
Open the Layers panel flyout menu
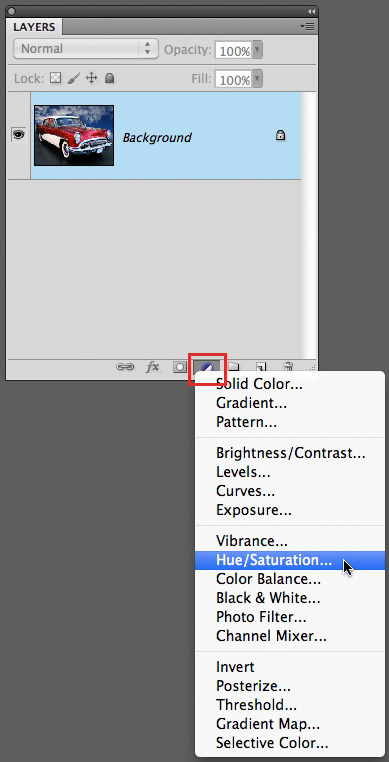pyautogui.click(x=307, y=26)
